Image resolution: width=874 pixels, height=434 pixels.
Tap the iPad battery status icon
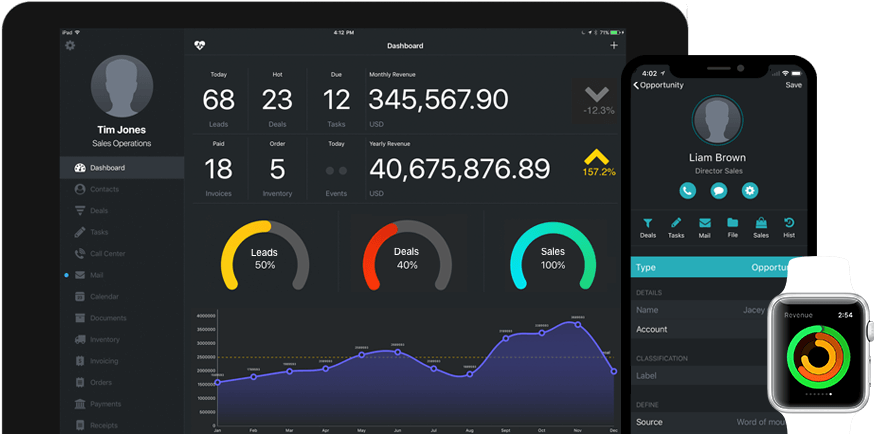point(616,33)
